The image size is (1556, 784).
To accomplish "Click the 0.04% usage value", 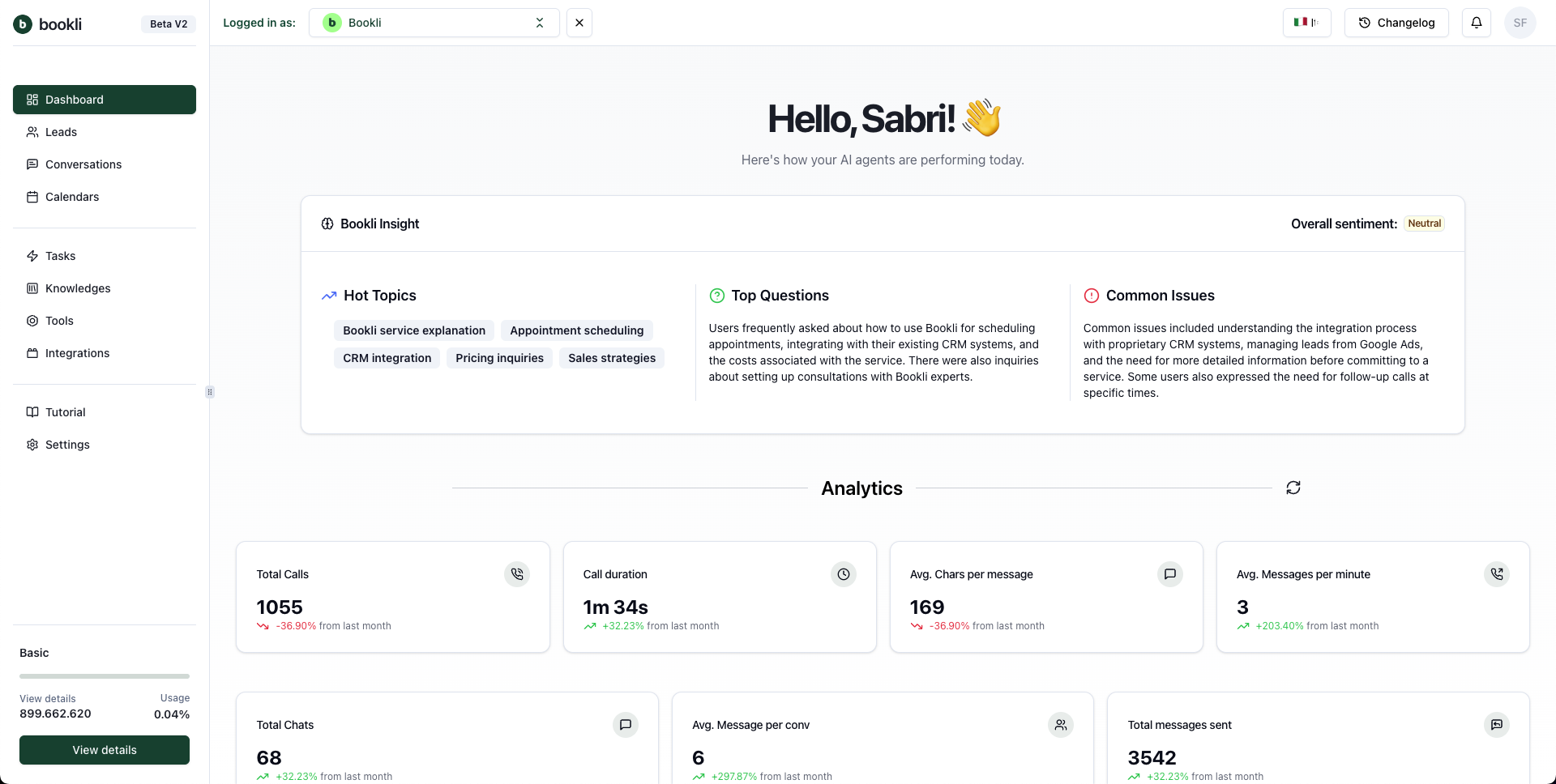I will coord(172,714).
